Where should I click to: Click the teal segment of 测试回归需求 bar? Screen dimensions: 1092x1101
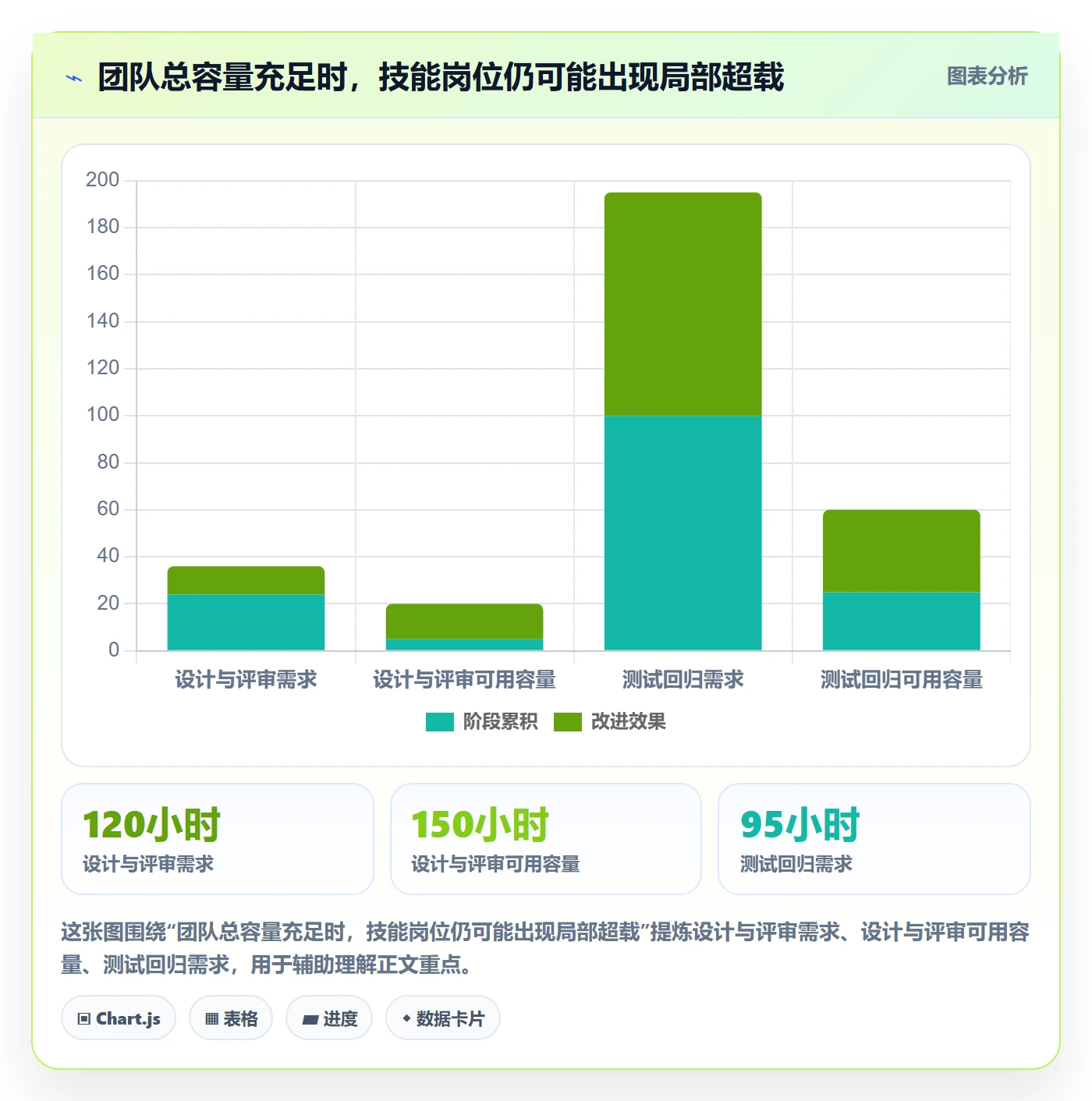coord(683,533)
